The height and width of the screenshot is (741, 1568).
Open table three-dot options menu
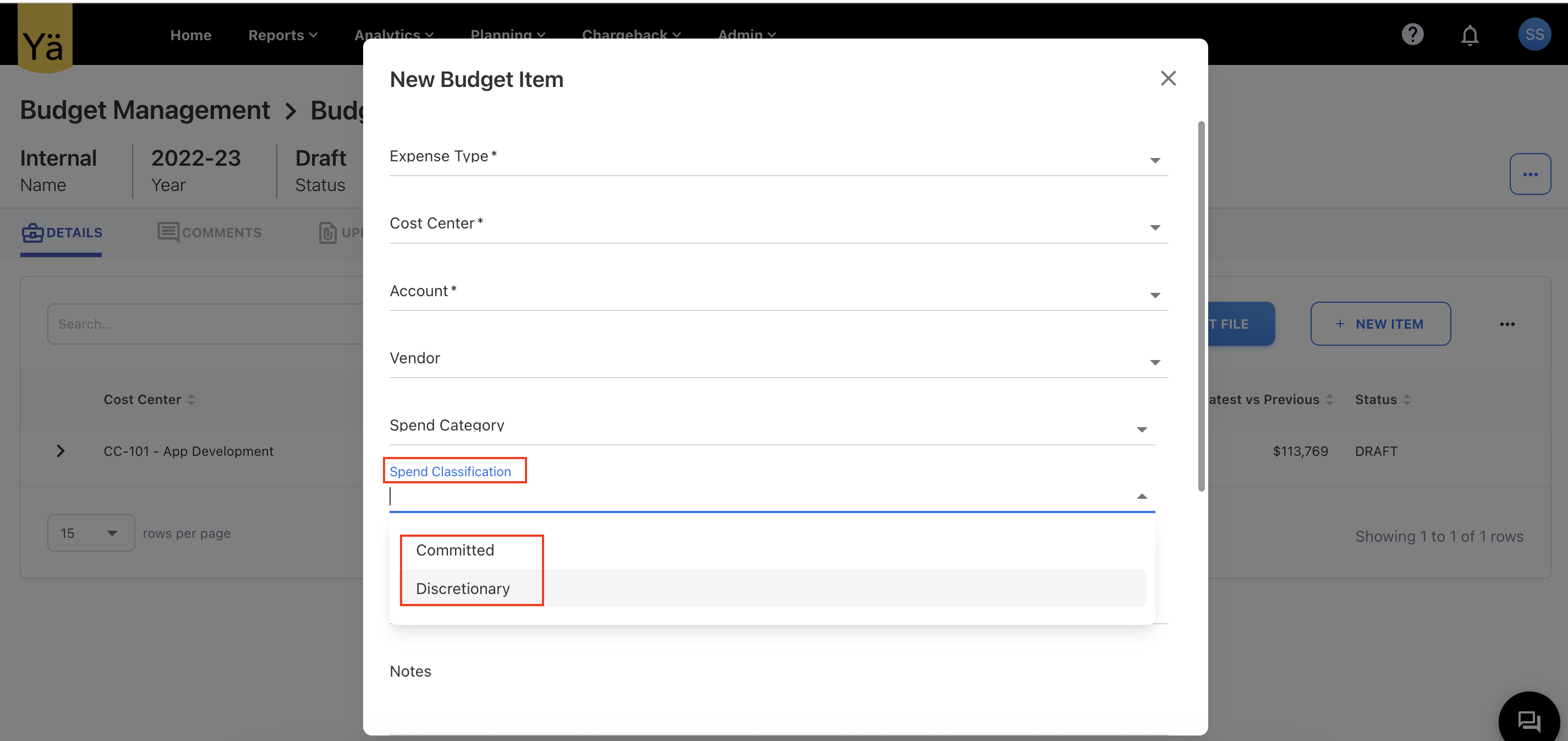point(1507,324)
